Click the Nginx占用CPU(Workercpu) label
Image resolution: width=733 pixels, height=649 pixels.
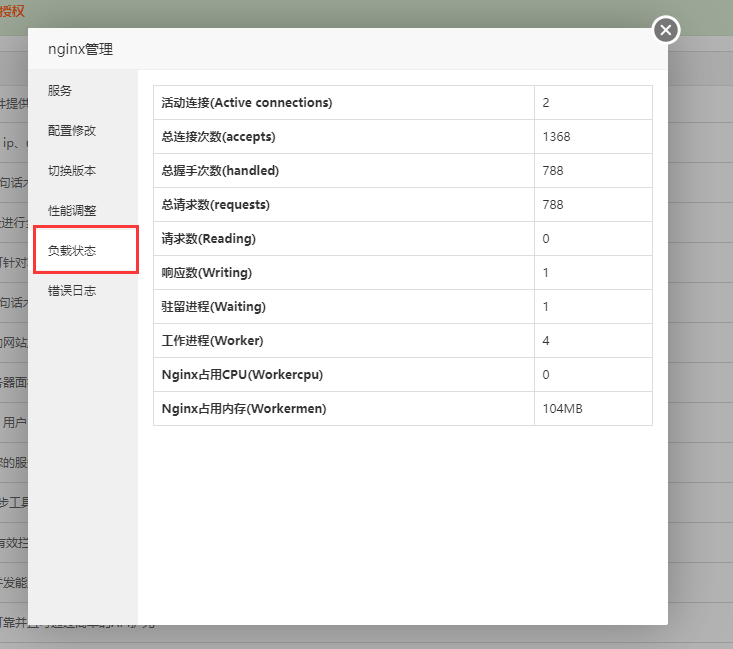coord(242,375)
